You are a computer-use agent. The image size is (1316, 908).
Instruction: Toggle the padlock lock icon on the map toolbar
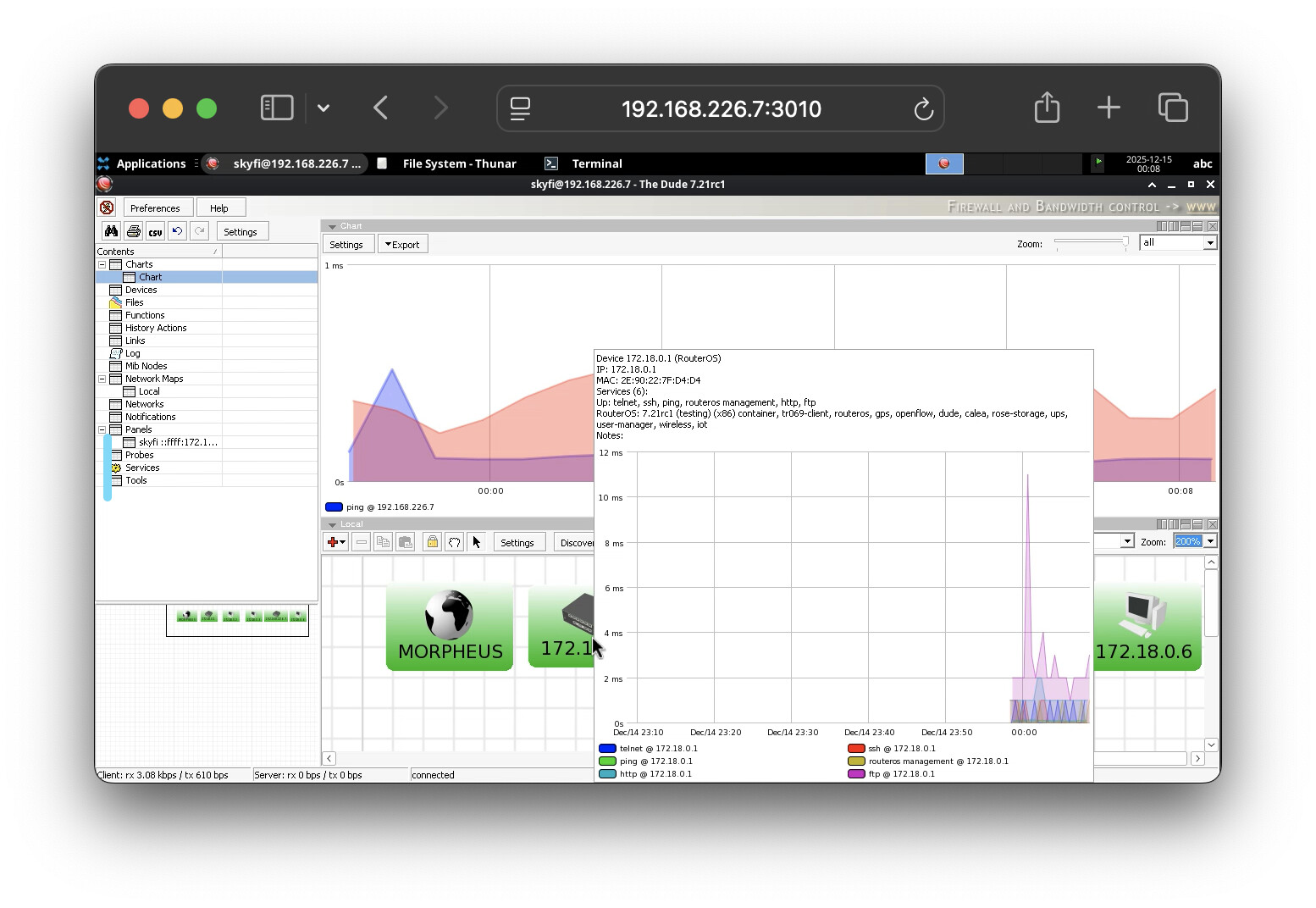click(432, 542)
